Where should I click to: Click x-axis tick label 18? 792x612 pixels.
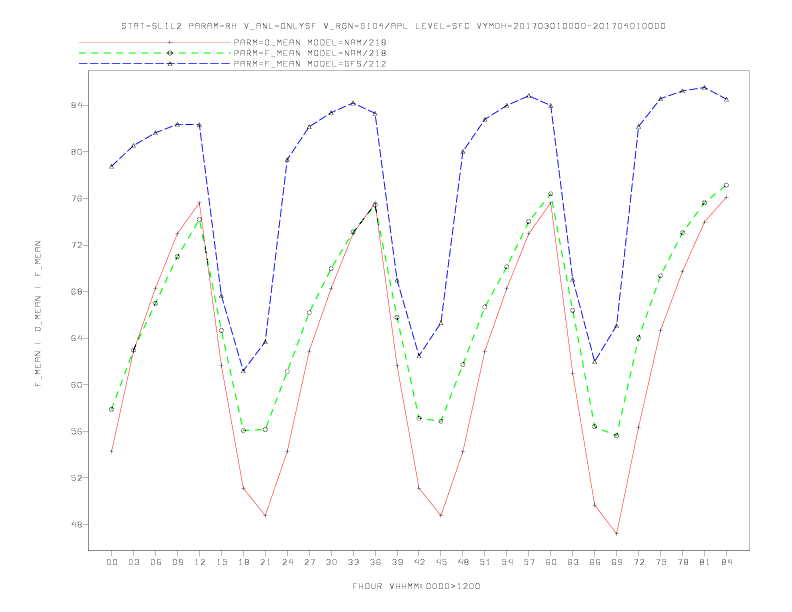pos(243,562)
